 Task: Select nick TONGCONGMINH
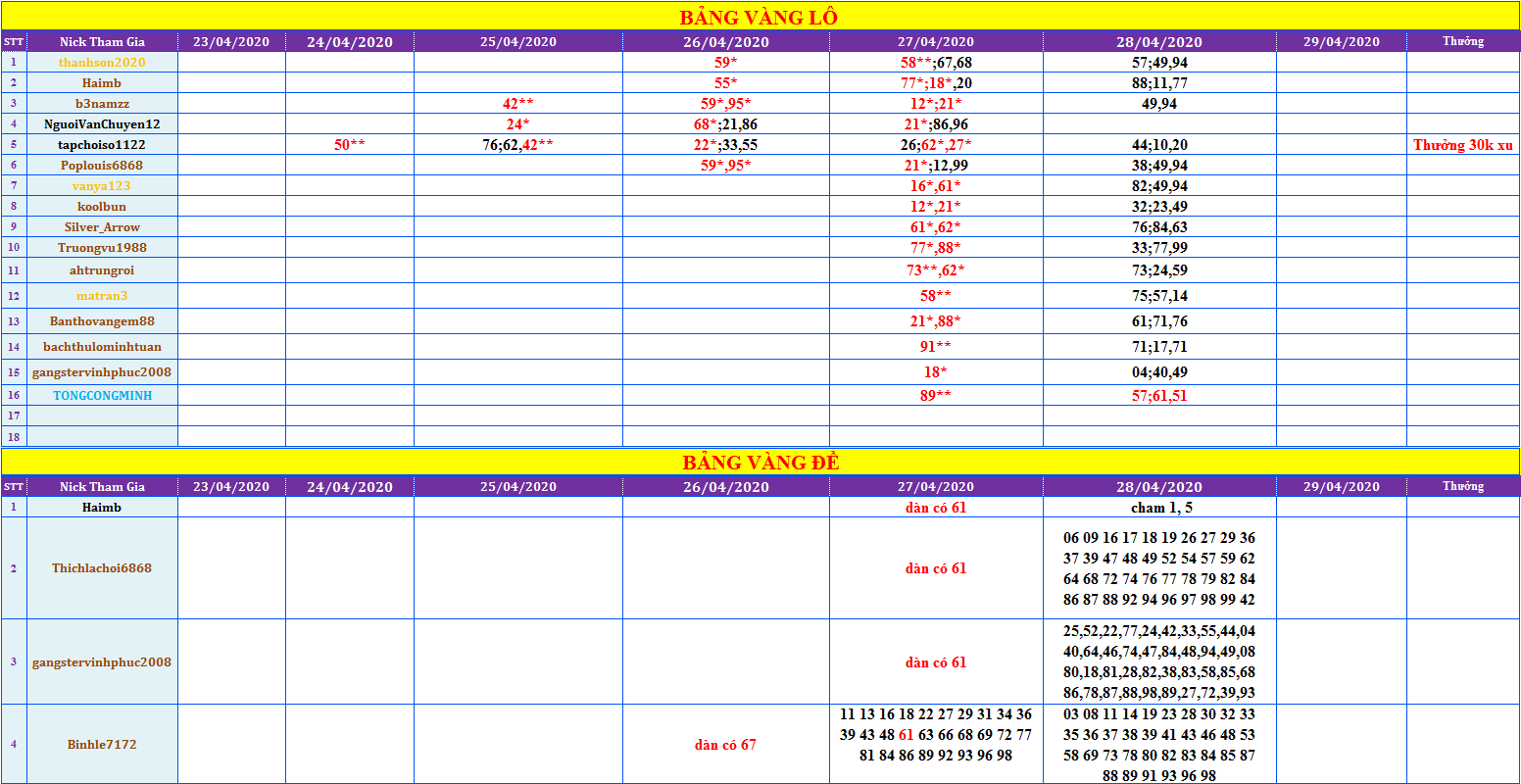pos(102,395)
